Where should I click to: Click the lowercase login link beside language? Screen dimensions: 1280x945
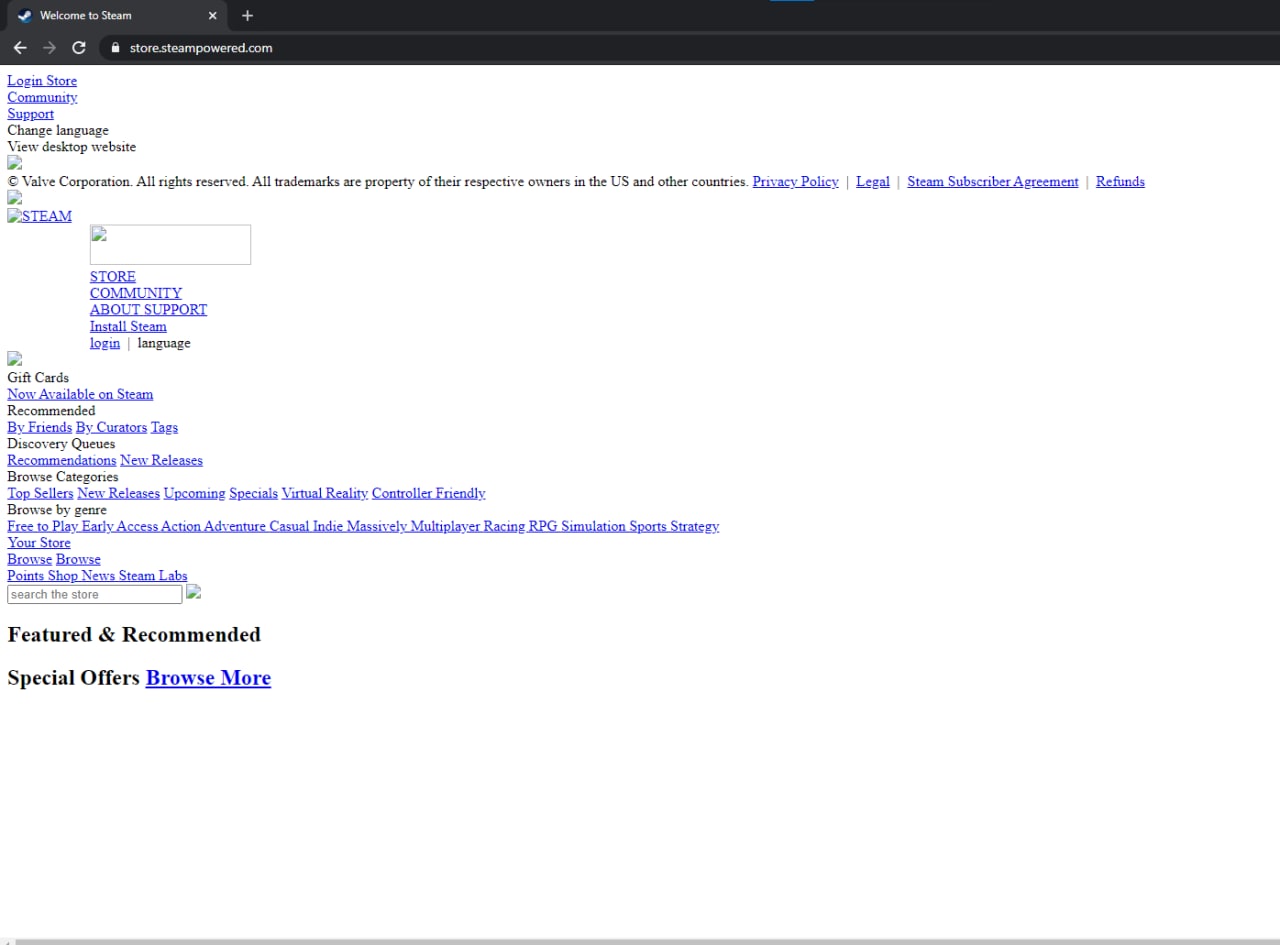(105, 343)
